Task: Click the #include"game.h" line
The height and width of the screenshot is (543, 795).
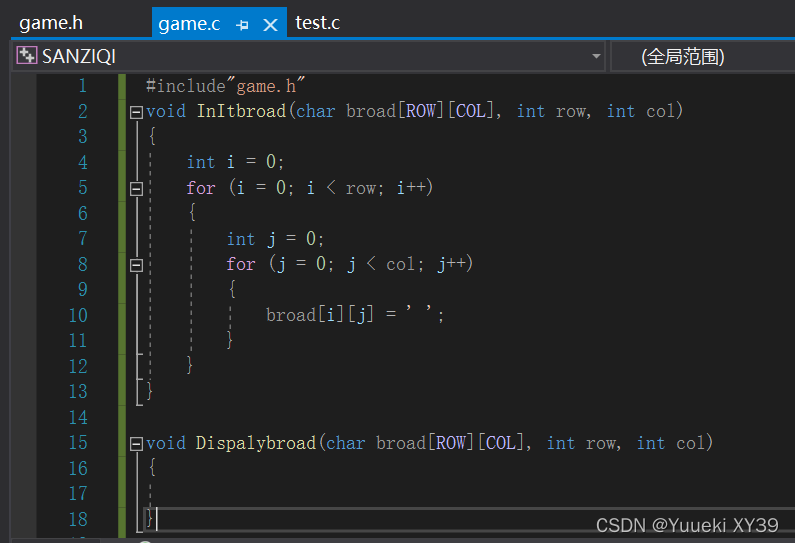Action: [226, 86]
